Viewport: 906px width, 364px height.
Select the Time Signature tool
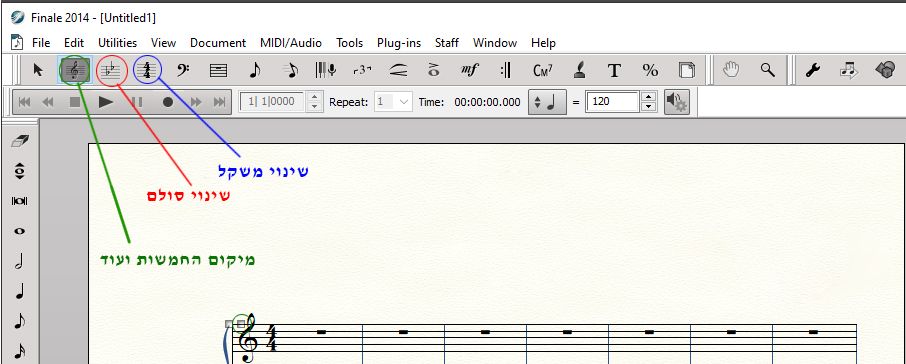(147, 70)
